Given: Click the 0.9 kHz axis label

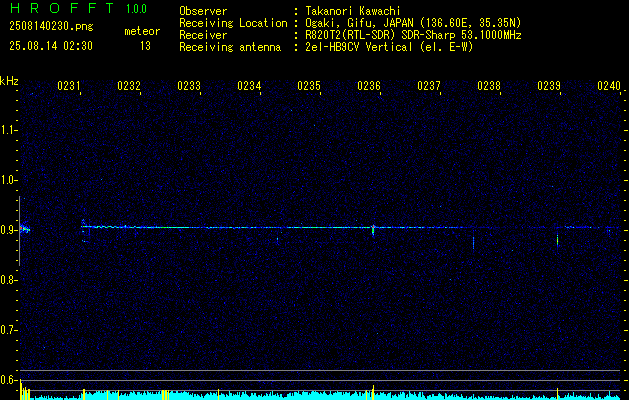Looking at the screenshot, I should click(7, 230).
